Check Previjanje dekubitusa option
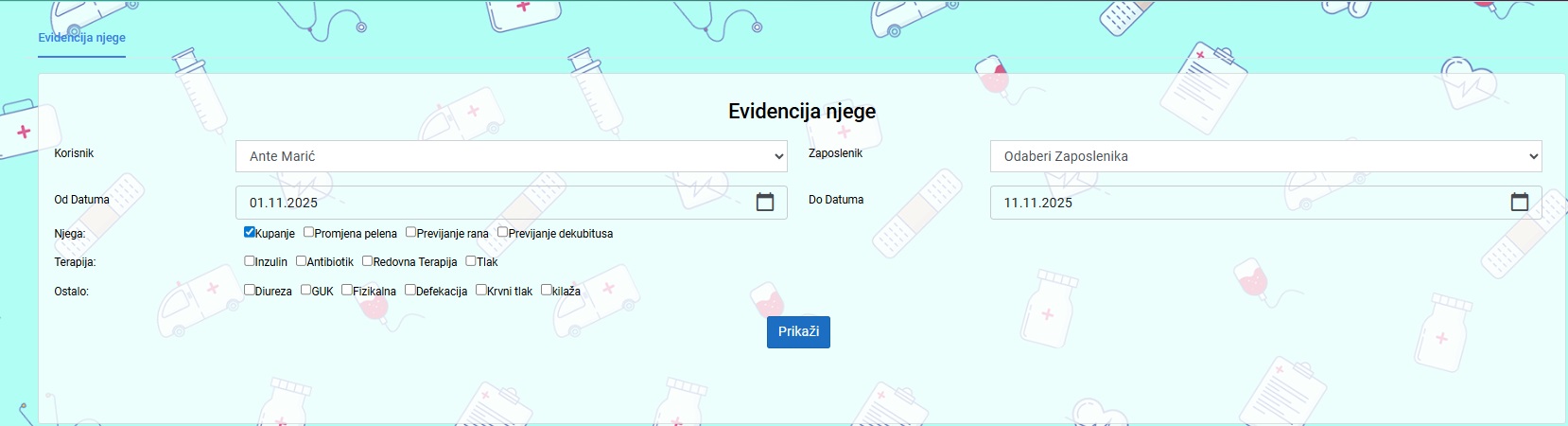 click(x=502, y=232)
